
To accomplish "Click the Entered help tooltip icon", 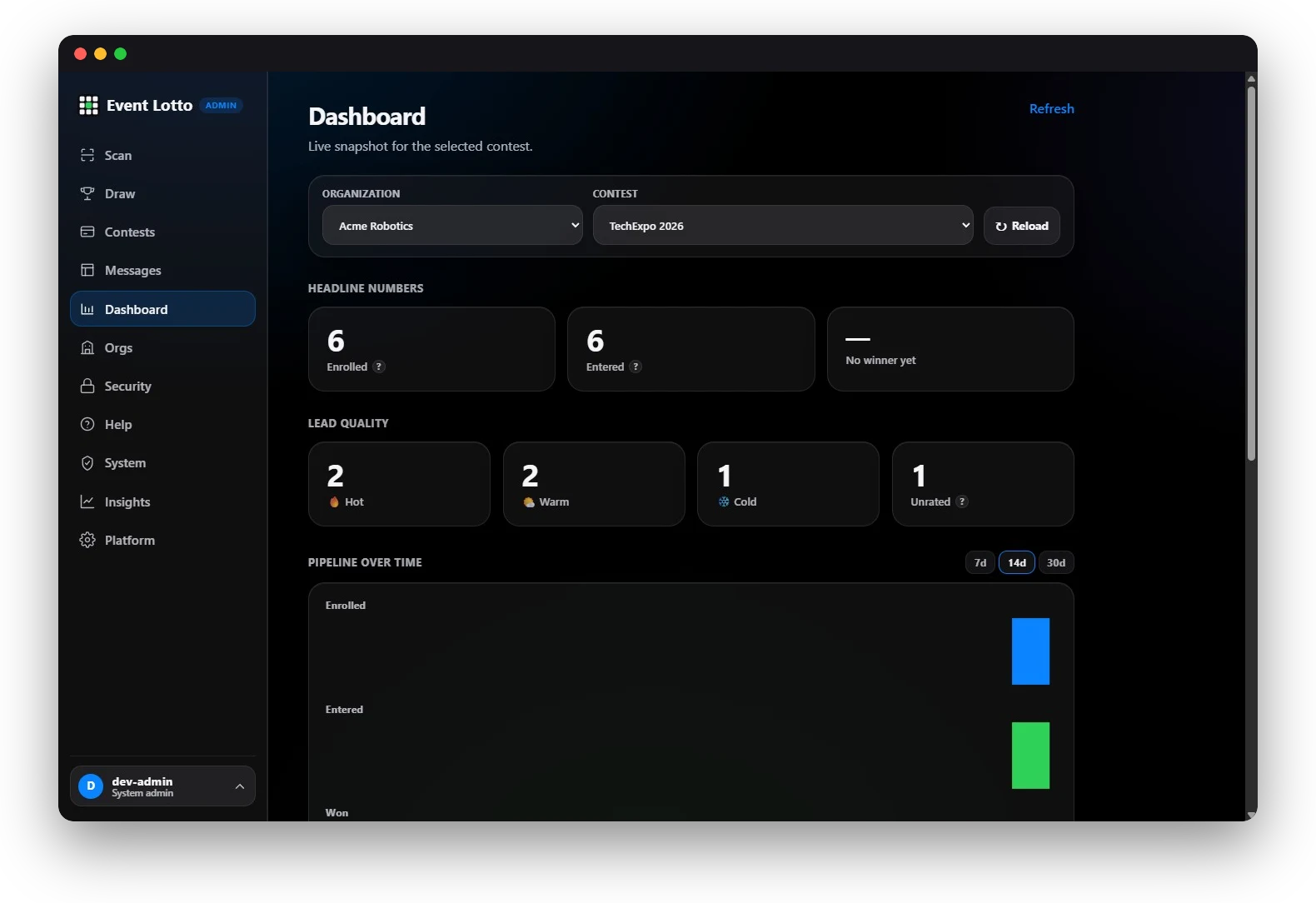I will pos(636,367).
